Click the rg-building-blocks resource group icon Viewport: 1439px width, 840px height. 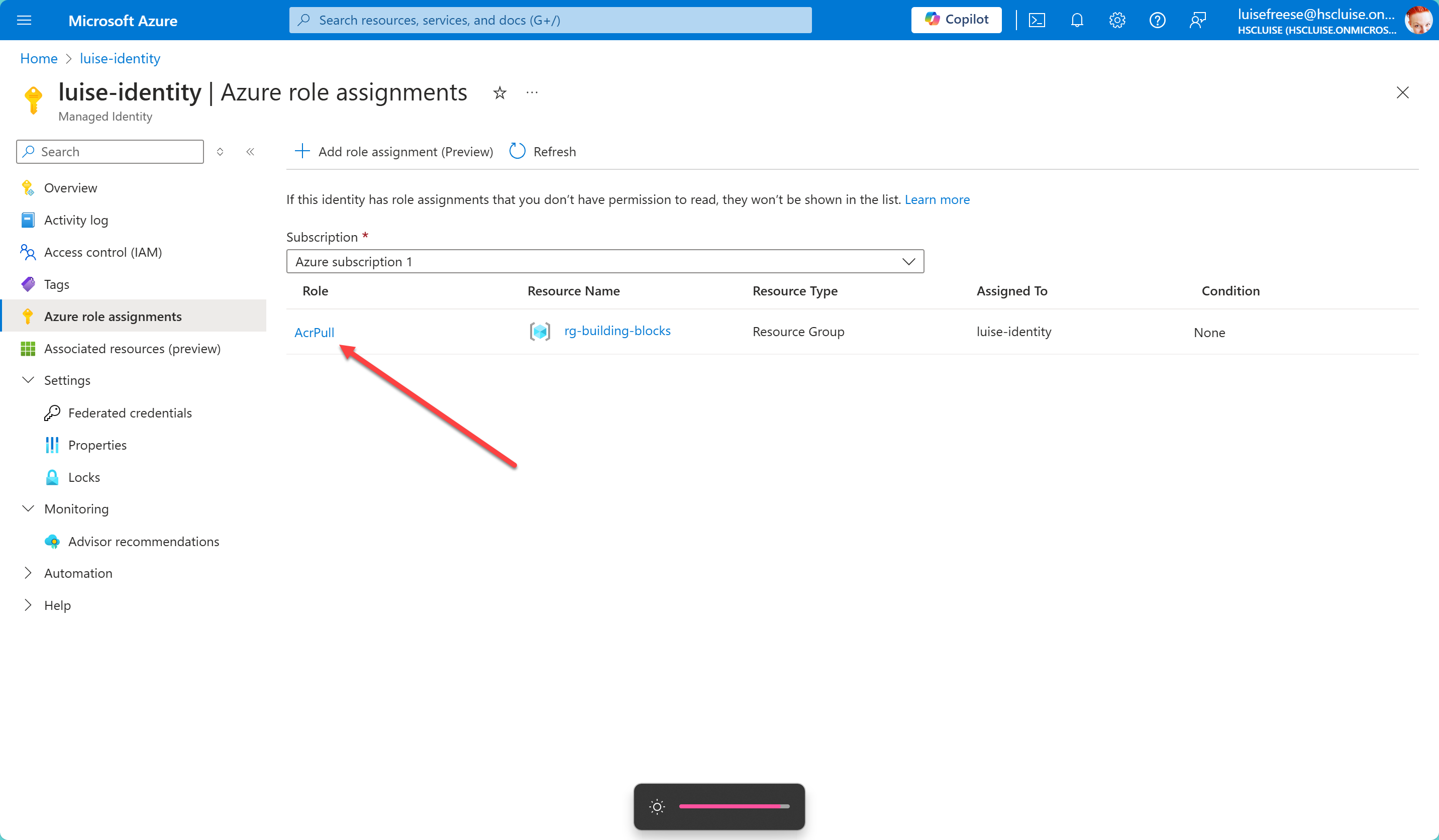[540, 331]
